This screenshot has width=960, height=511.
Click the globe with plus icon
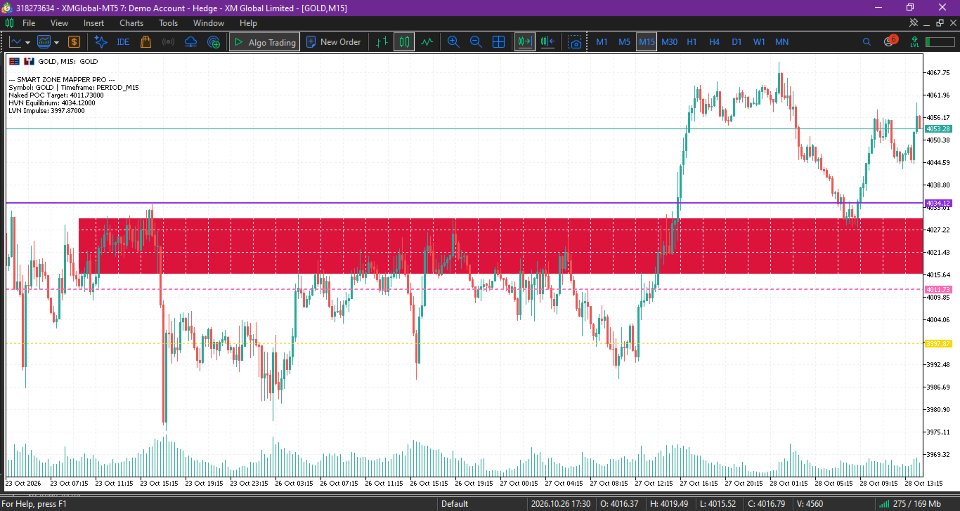coord(213,42)
